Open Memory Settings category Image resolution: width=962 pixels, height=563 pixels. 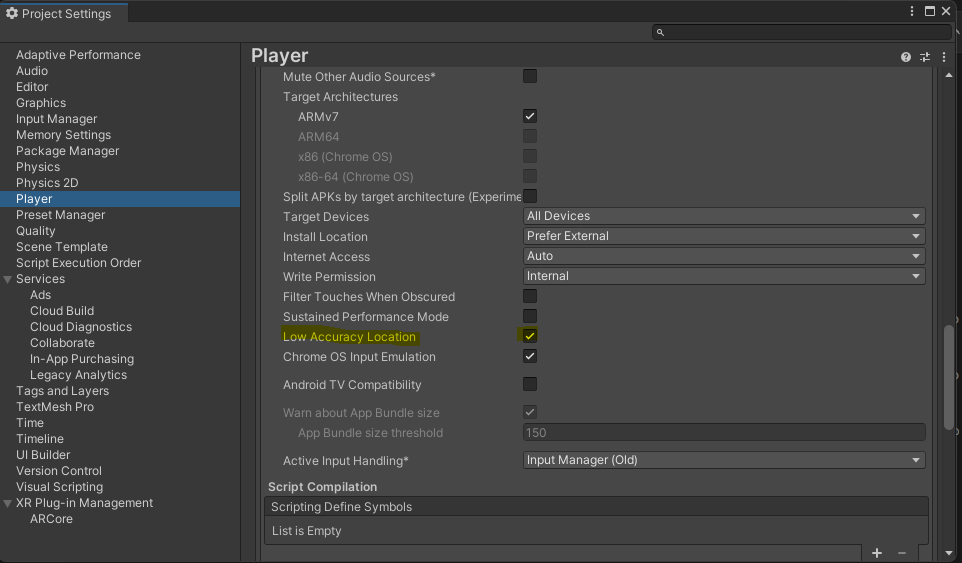point(63,134)
